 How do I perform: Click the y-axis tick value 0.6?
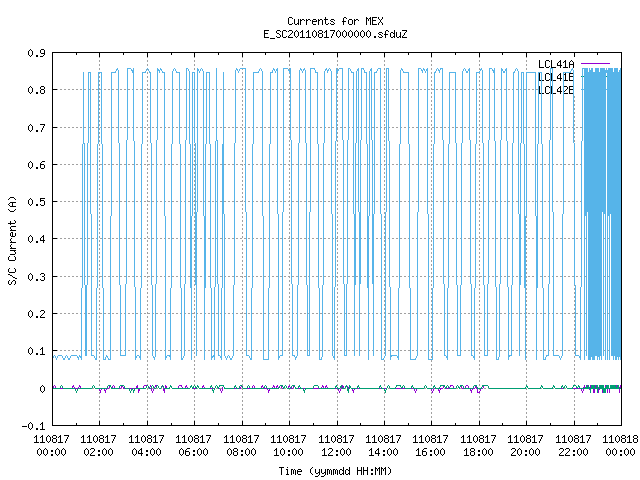click(x=36, y=165)
